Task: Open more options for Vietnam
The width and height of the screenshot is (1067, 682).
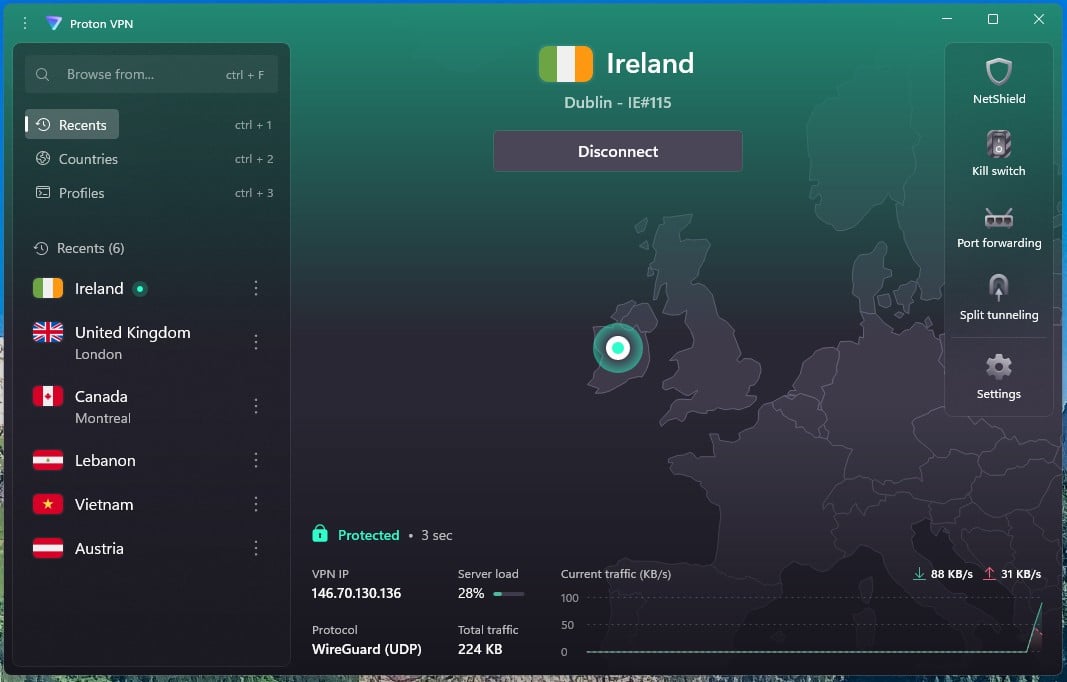Action: tap(256, 504)
